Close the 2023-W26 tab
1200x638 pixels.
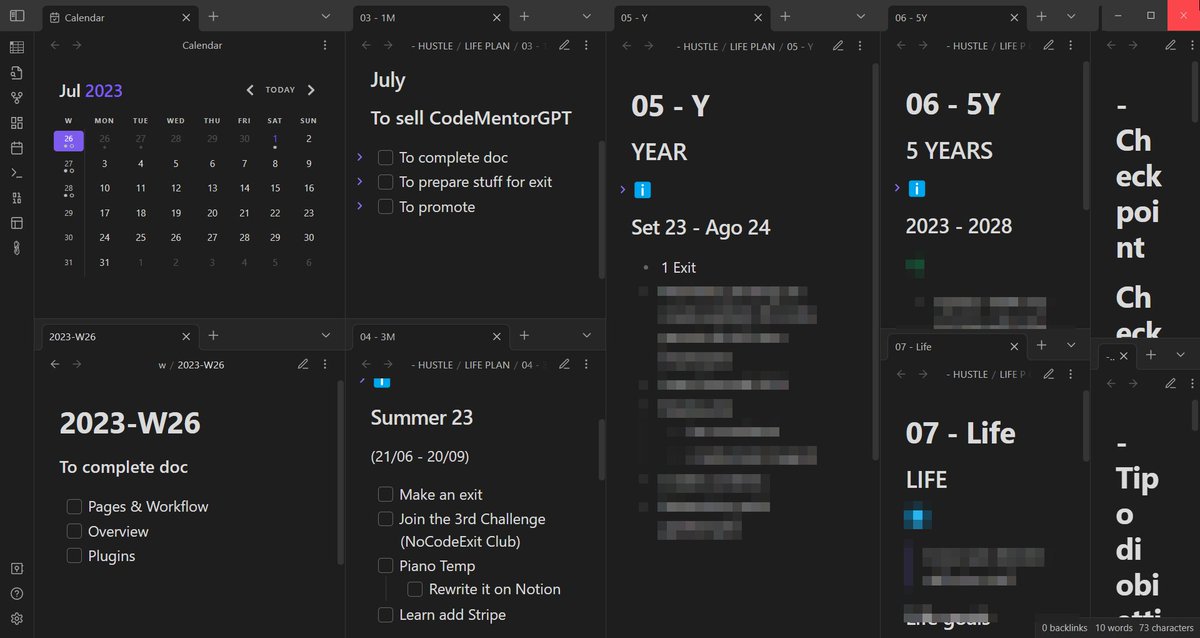pyautogui.click(x=186, y=336)
